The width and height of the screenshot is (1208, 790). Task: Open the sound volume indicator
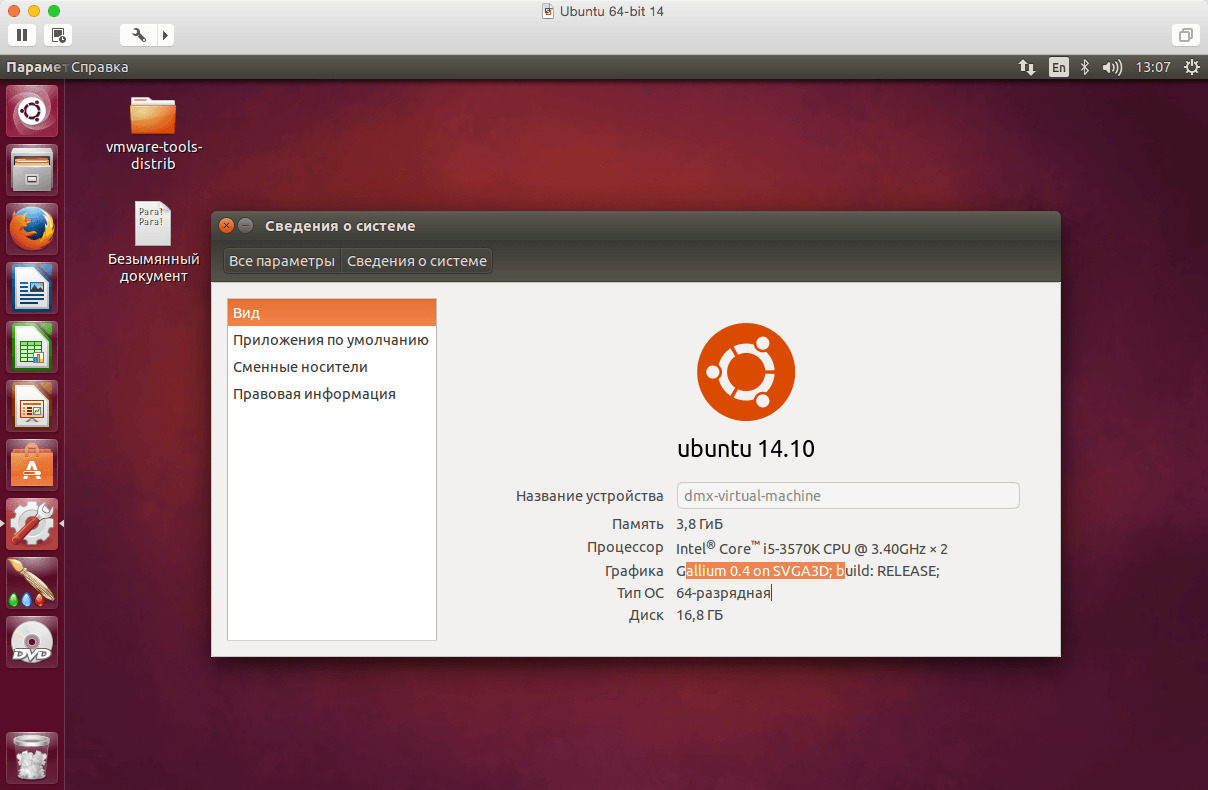pos(1112,67)
